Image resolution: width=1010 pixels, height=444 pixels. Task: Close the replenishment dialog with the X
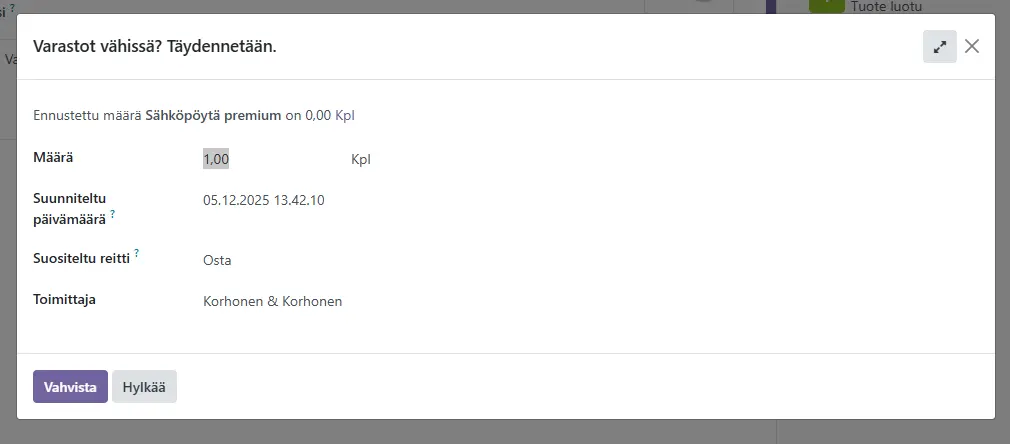pyautogui.click(x=972, y=46)
